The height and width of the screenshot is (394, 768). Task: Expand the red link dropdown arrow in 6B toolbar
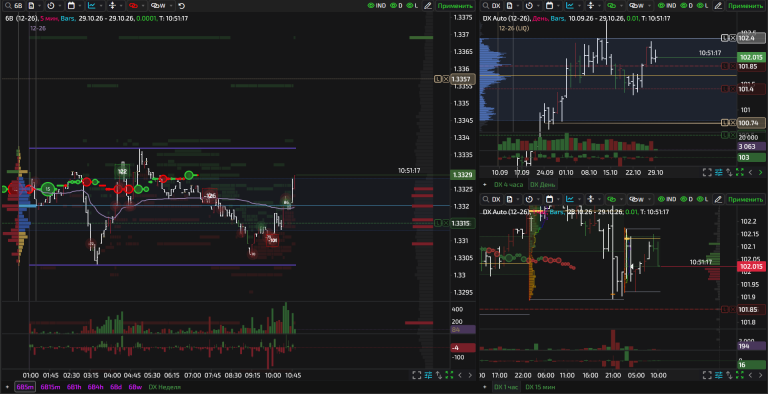(142, 6)
